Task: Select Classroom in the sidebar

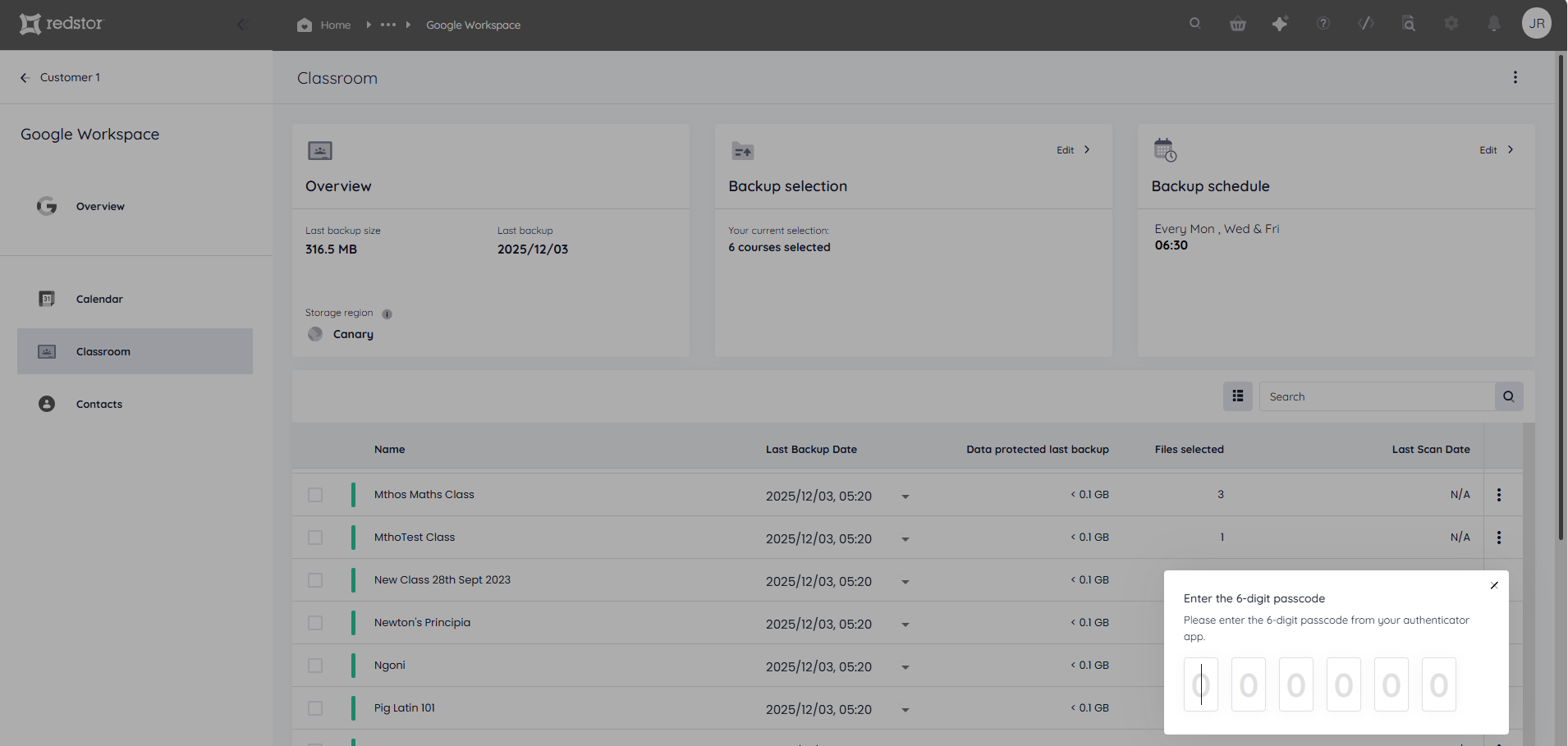Action: 135,351
